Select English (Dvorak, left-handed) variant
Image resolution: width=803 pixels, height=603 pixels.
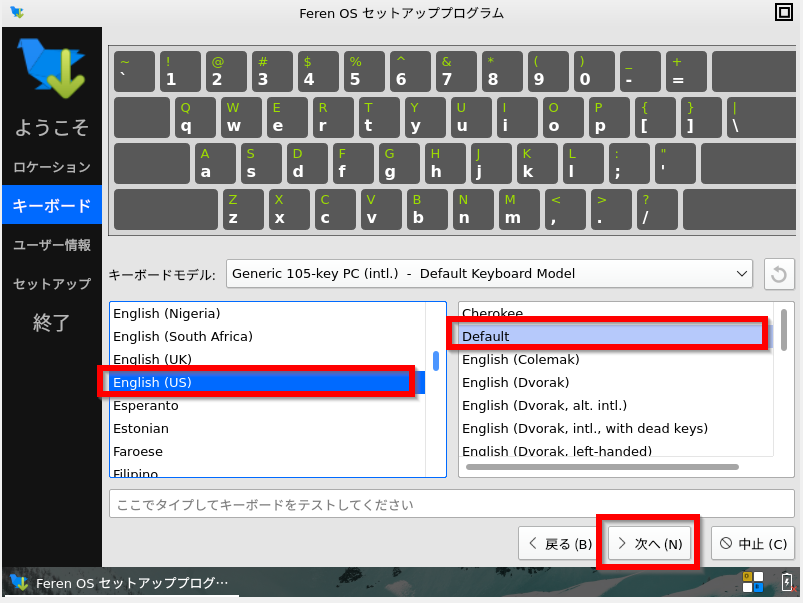point(616,450)
